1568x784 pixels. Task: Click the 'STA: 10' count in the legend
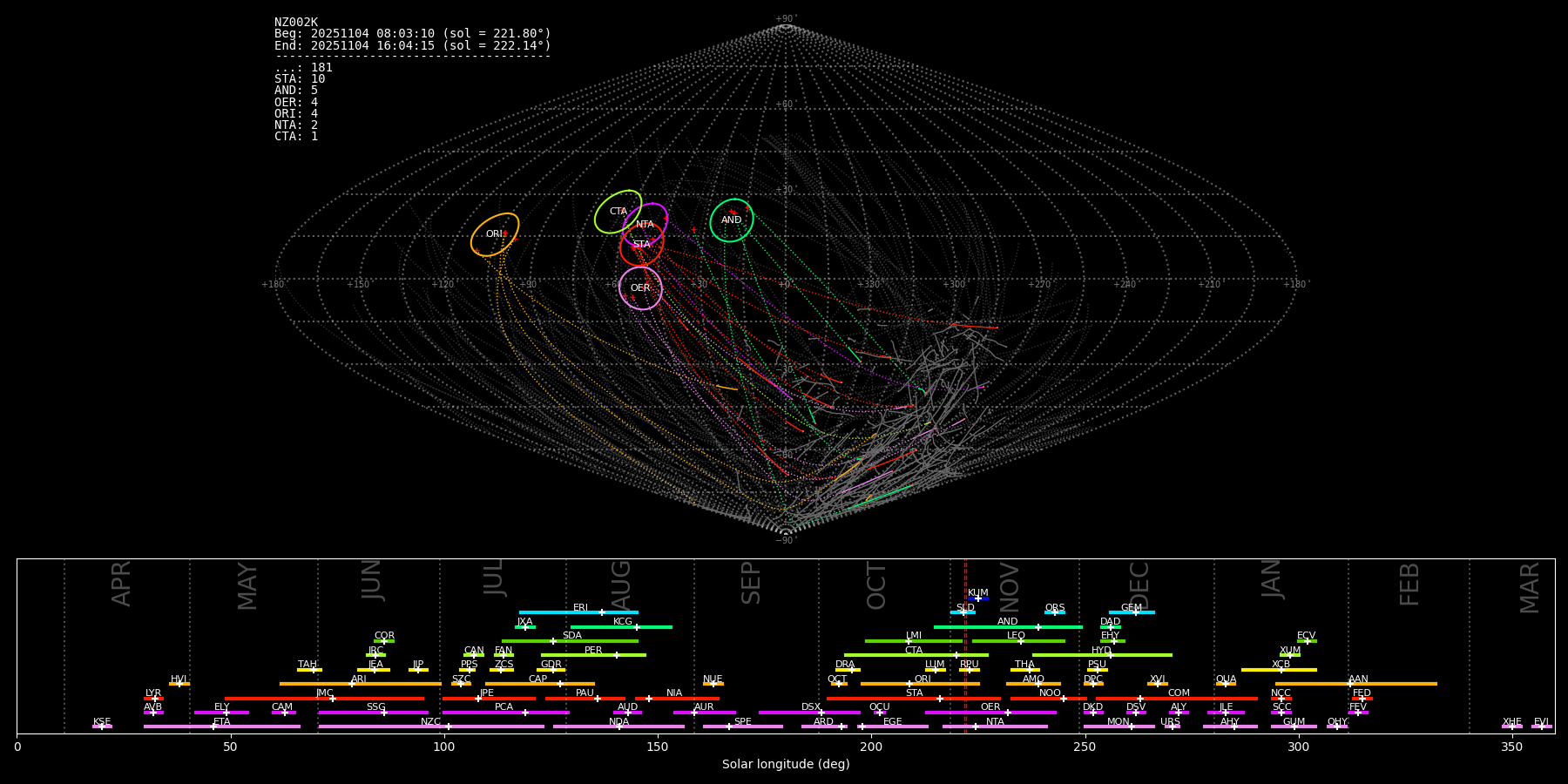(300, 79)
